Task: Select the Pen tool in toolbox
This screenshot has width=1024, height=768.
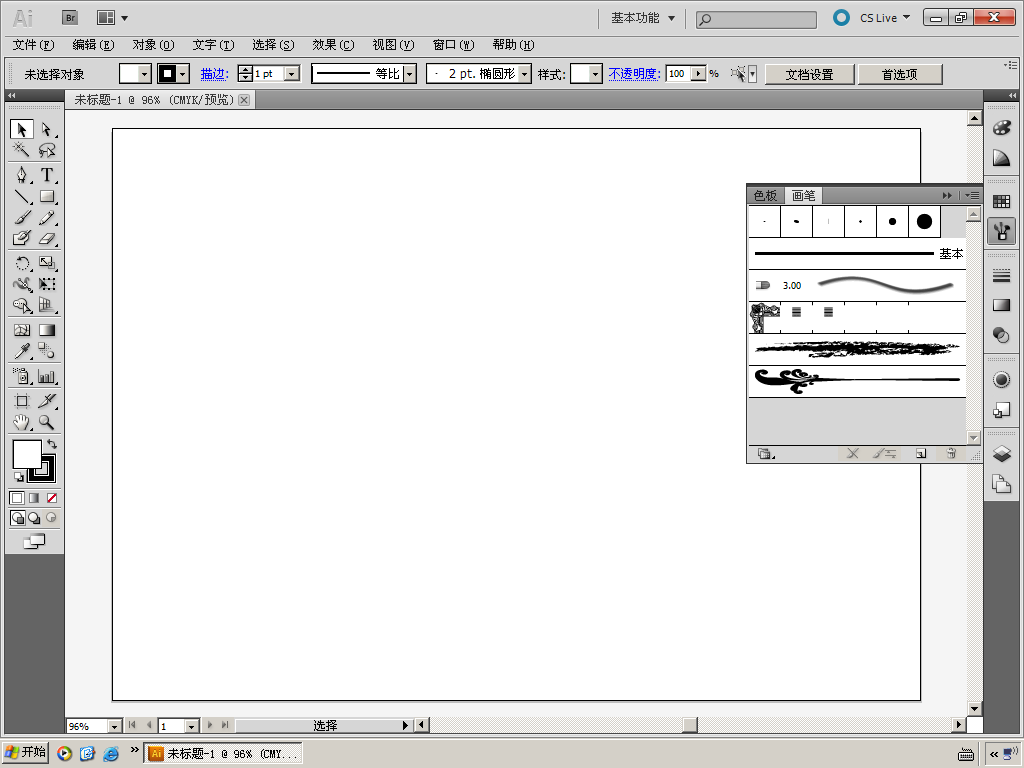Action: 22,174
